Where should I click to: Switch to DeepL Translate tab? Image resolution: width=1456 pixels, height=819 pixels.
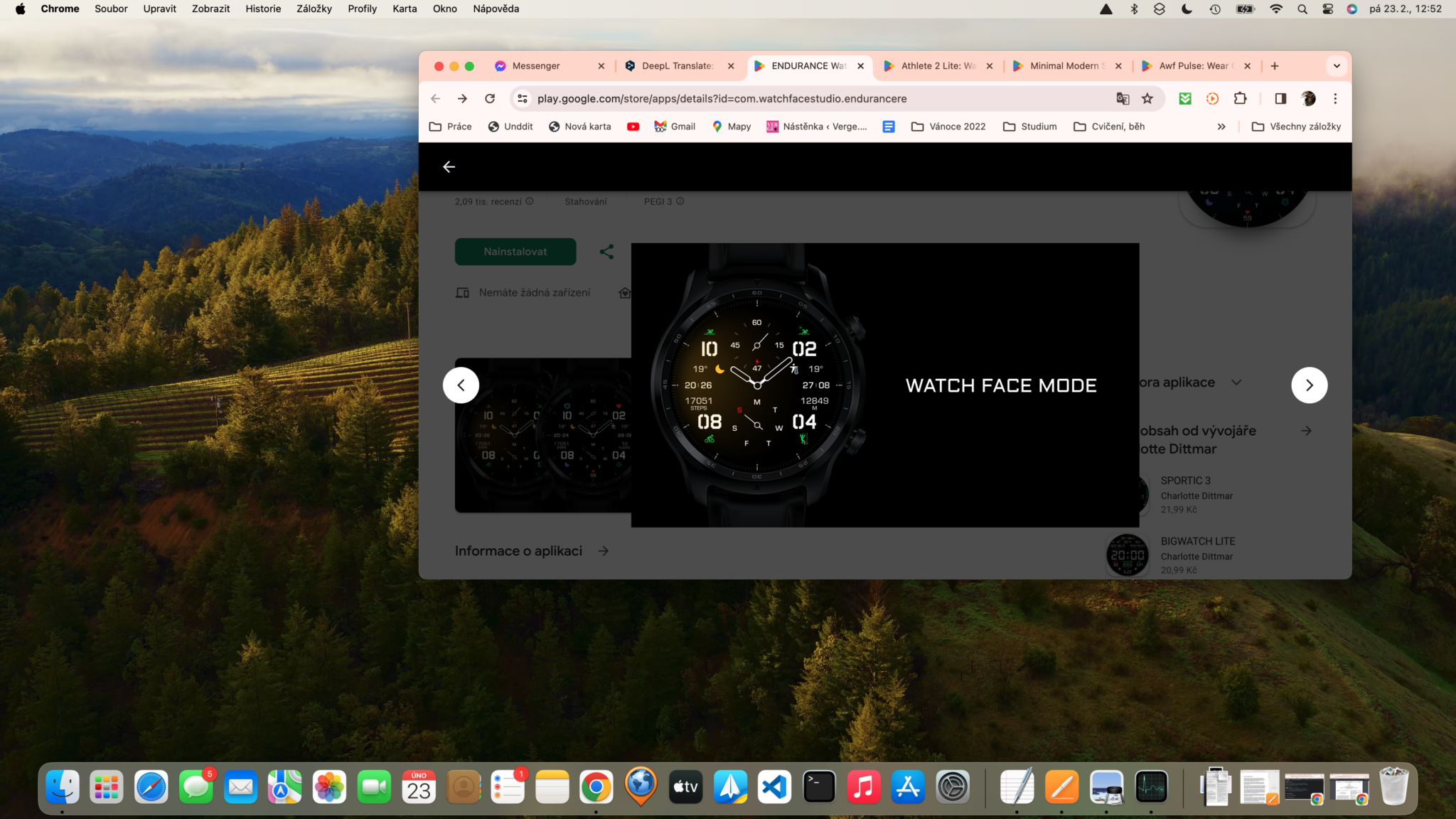pos(680,66)
